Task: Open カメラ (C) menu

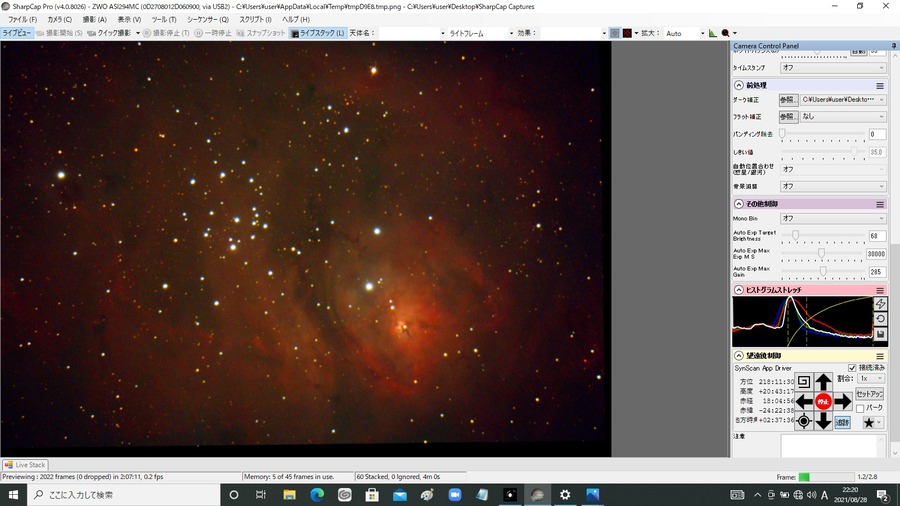Action: coord(60,20)
